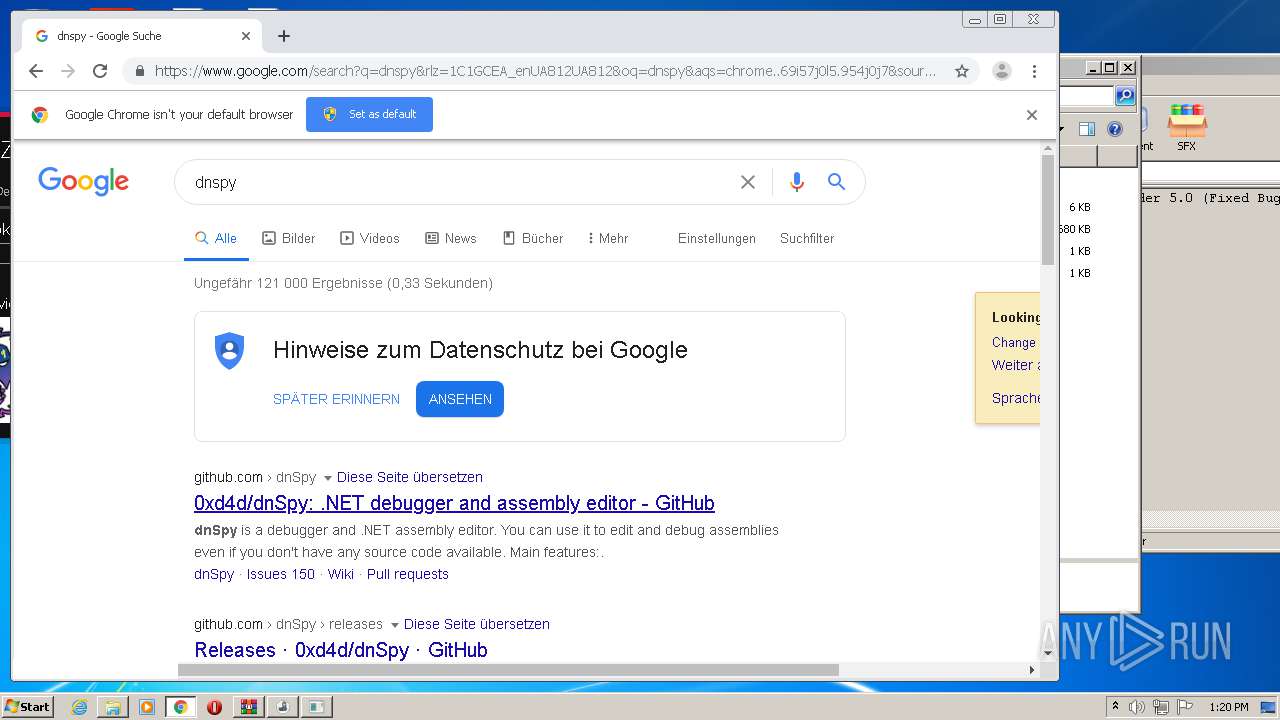Viewport: 1280px width, 720px height.
Task: Open the Chrome profile avatar
Action: (x=1001, y=71)
